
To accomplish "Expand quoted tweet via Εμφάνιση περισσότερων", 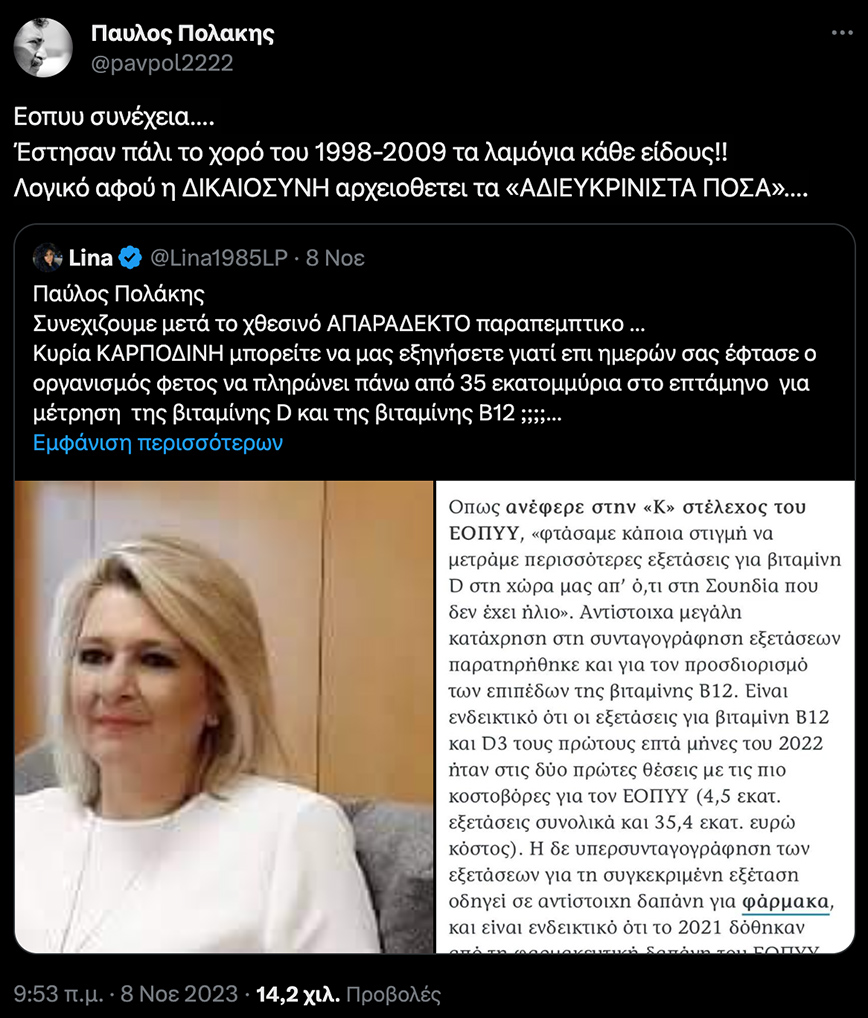I will [158, 443].
